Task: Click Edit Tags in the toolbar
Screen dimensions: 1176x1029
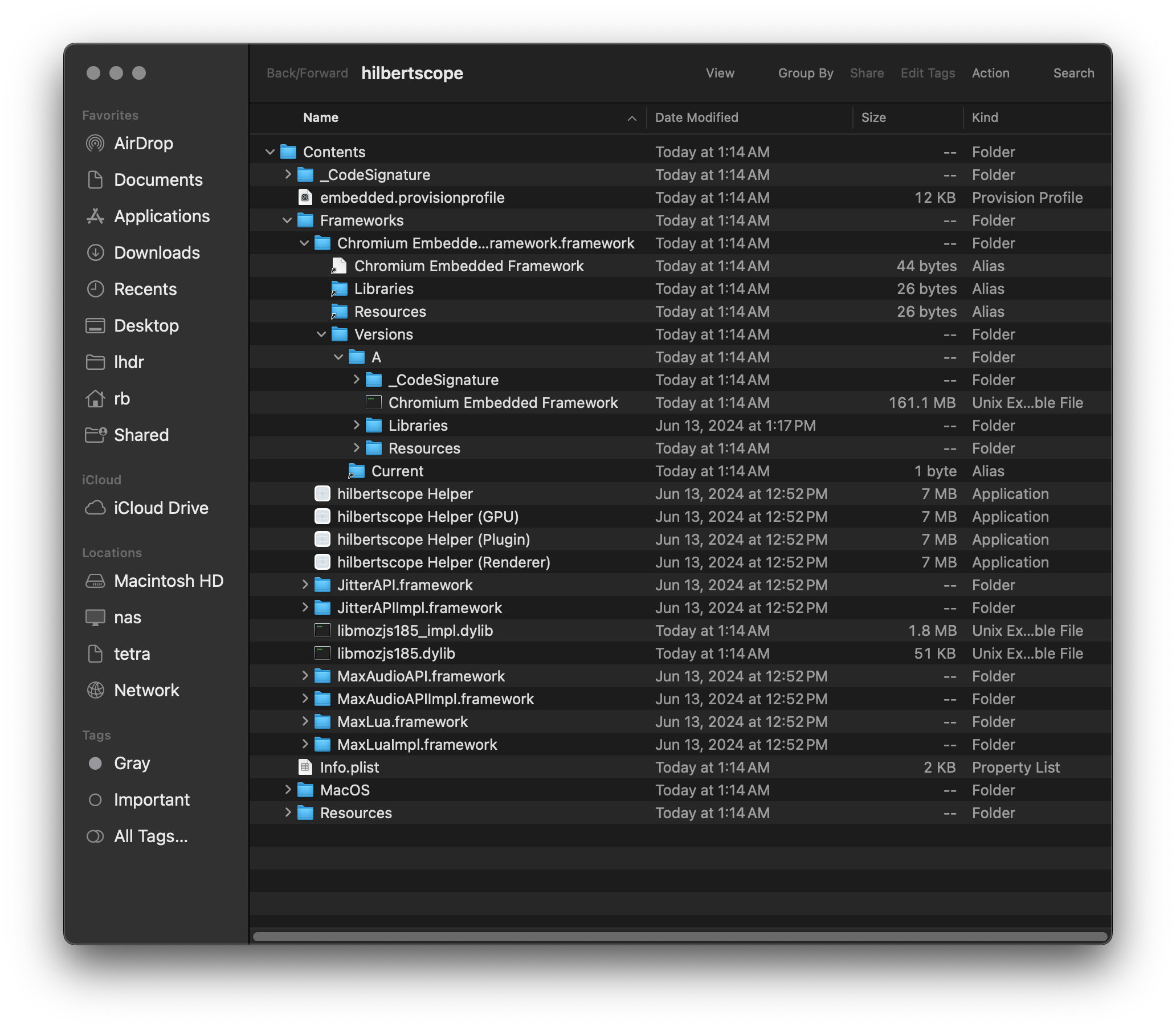Action: point(928,73)
